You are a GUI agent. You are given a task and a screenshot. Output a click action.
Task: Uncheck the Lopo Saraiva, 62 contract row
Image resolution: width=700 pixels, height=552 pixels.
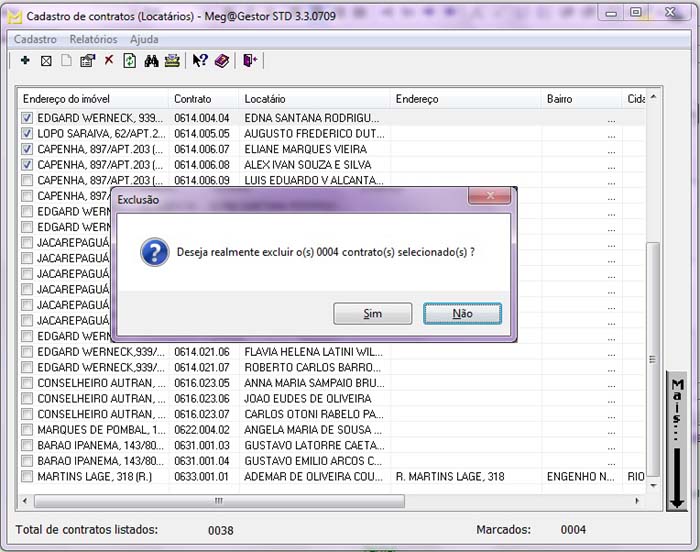27,133
